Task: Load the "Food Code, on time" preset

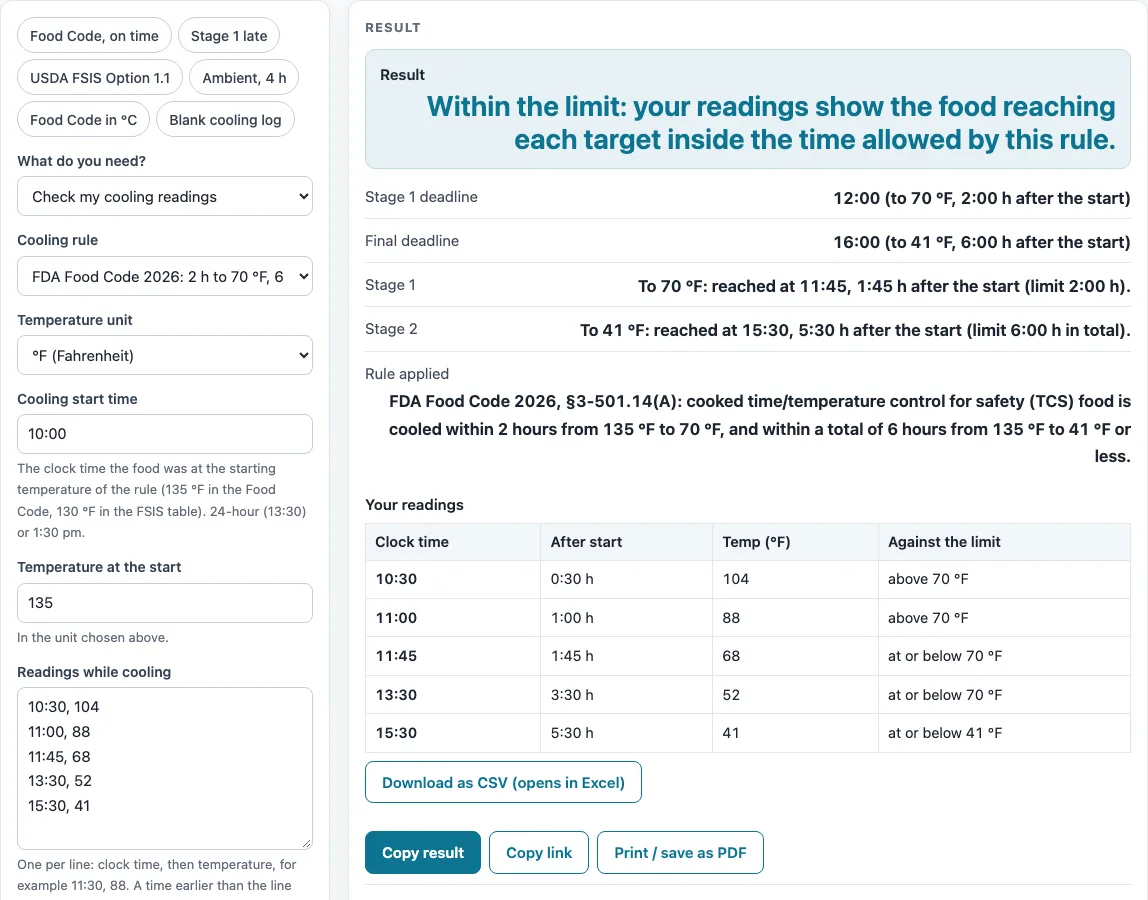Action: click(94, 36)
